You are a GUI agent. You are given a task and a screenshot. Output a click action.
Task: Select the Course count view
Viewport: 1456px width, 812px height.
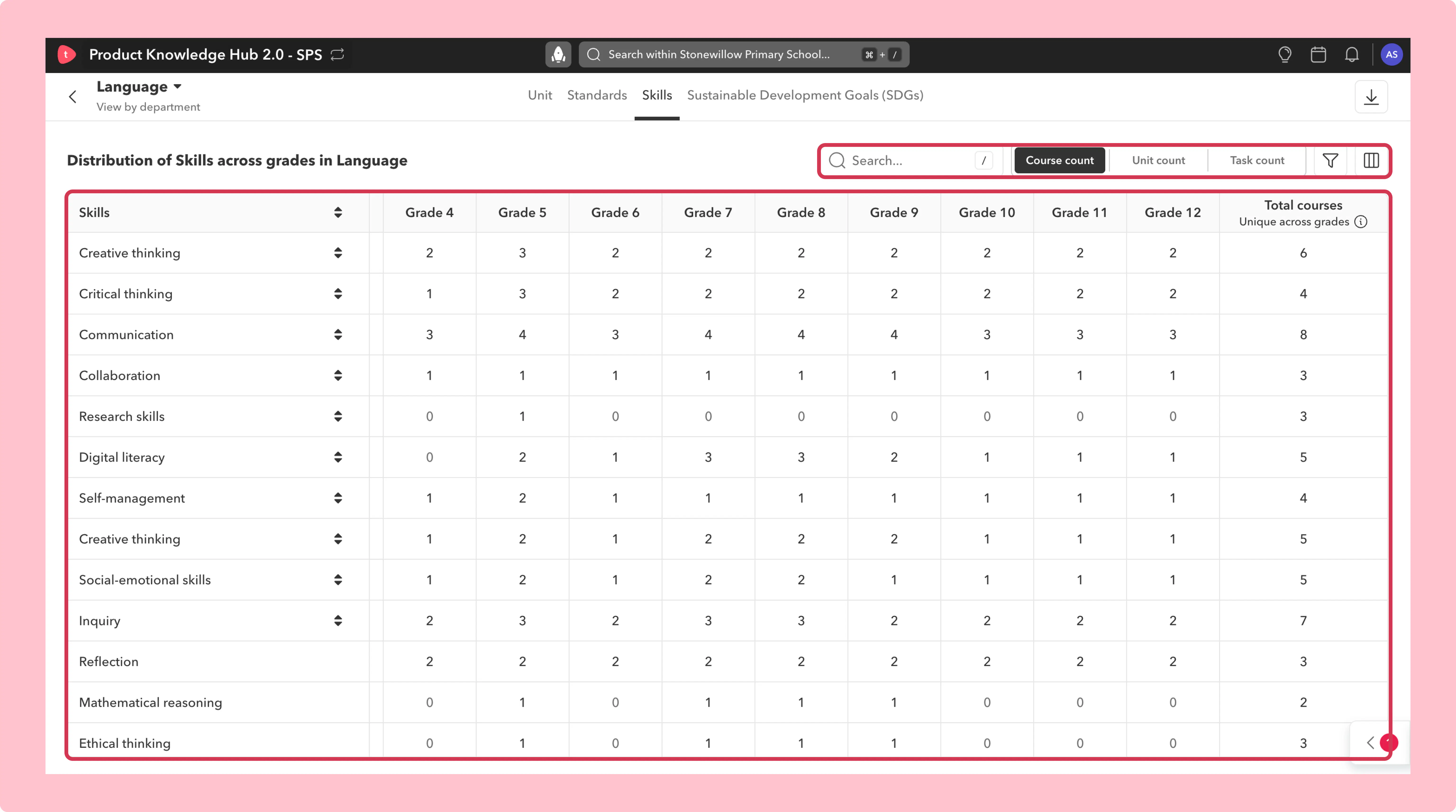point(1059,160)
